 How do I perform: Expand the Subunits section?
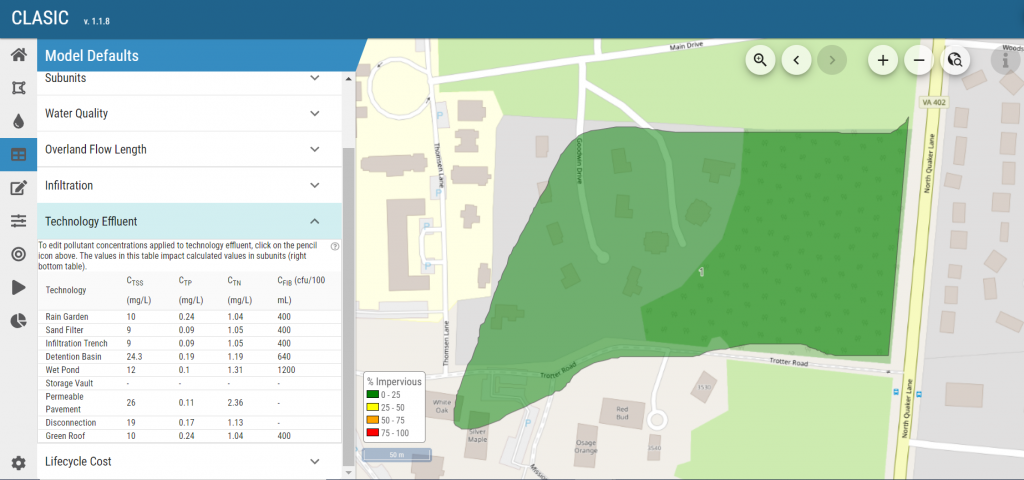coord(190,78)
